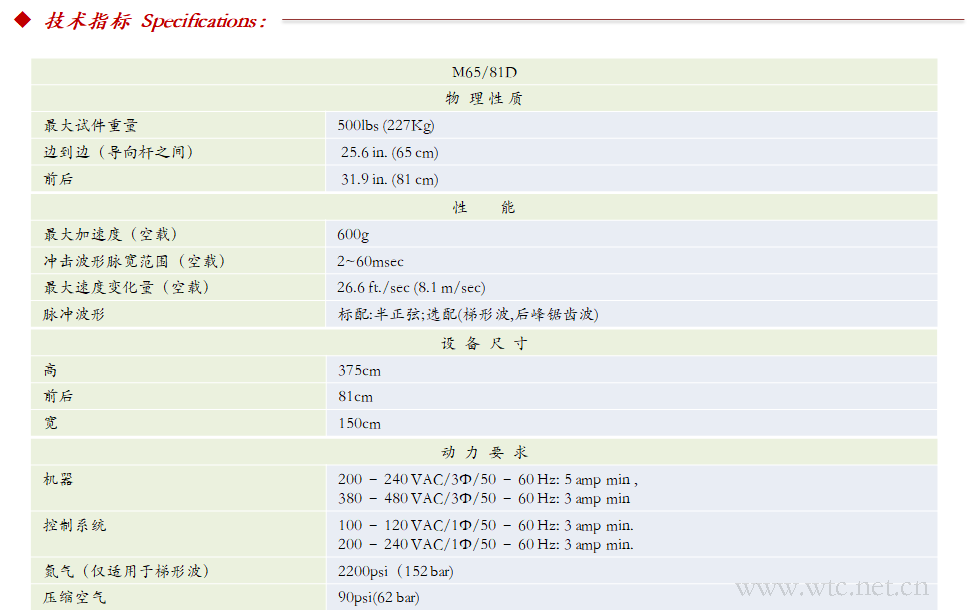This screenshot has width=969, height=616.
Task: Select the 最大试件重量 row label
Action: point(91,125)
